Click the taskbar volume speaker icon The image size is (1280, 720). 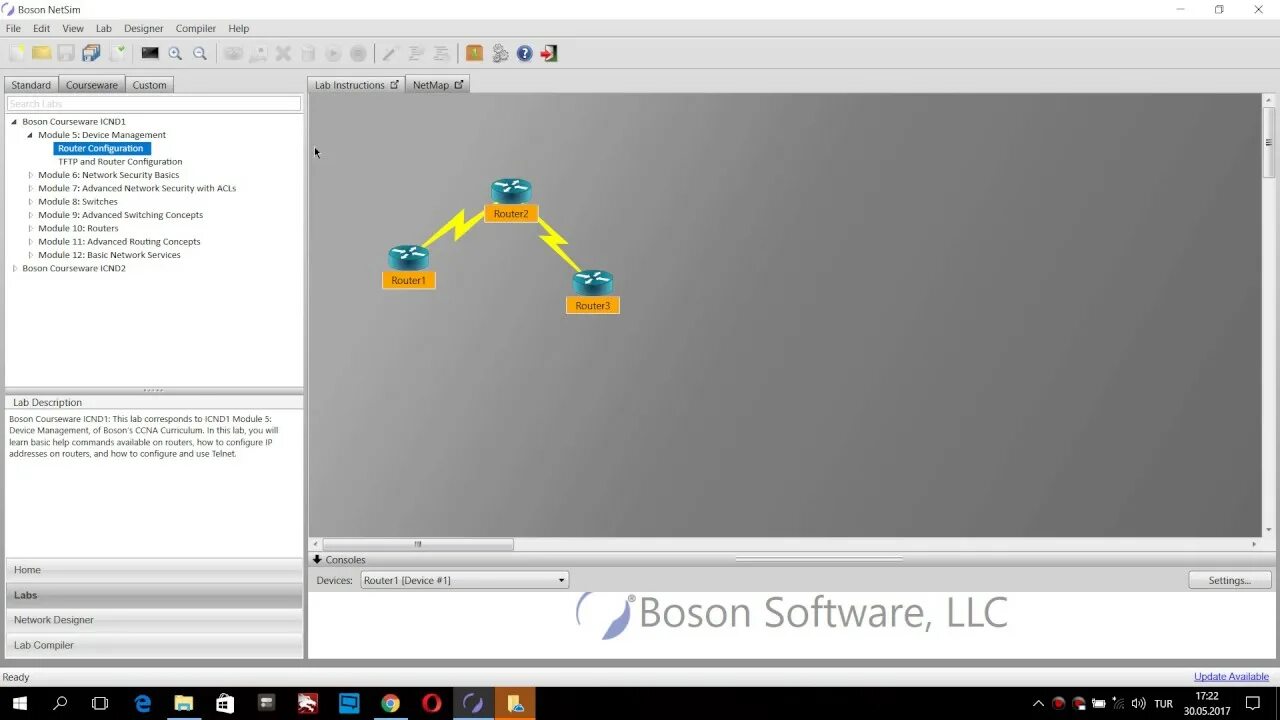(x=1138, y=703)
